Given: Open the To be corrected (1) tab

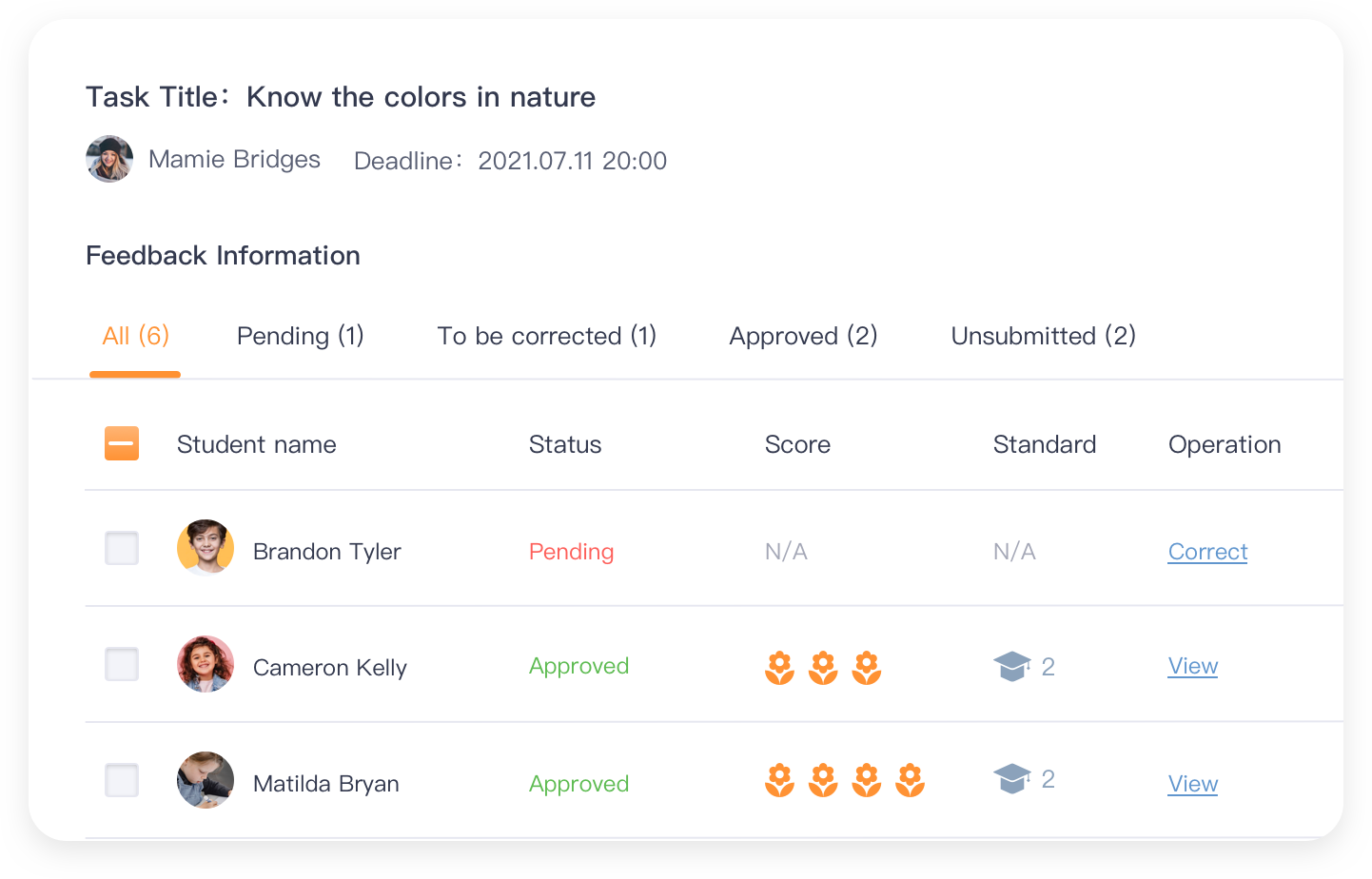Looking at the screenshot, I should pos(547,336).
